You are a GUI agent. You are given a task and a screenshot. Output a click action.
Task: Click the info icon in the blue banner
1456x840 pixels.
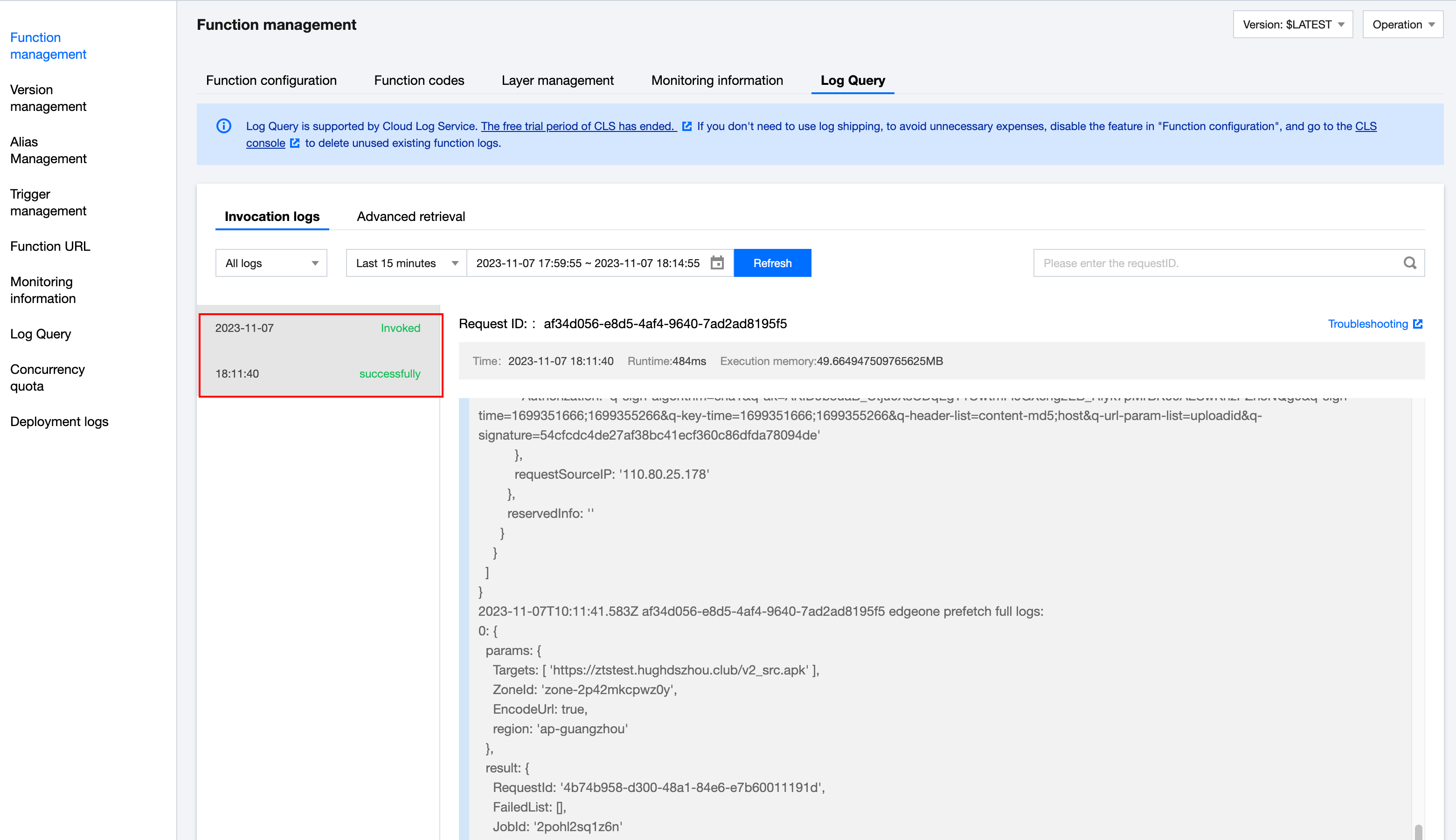pos(224,126)
